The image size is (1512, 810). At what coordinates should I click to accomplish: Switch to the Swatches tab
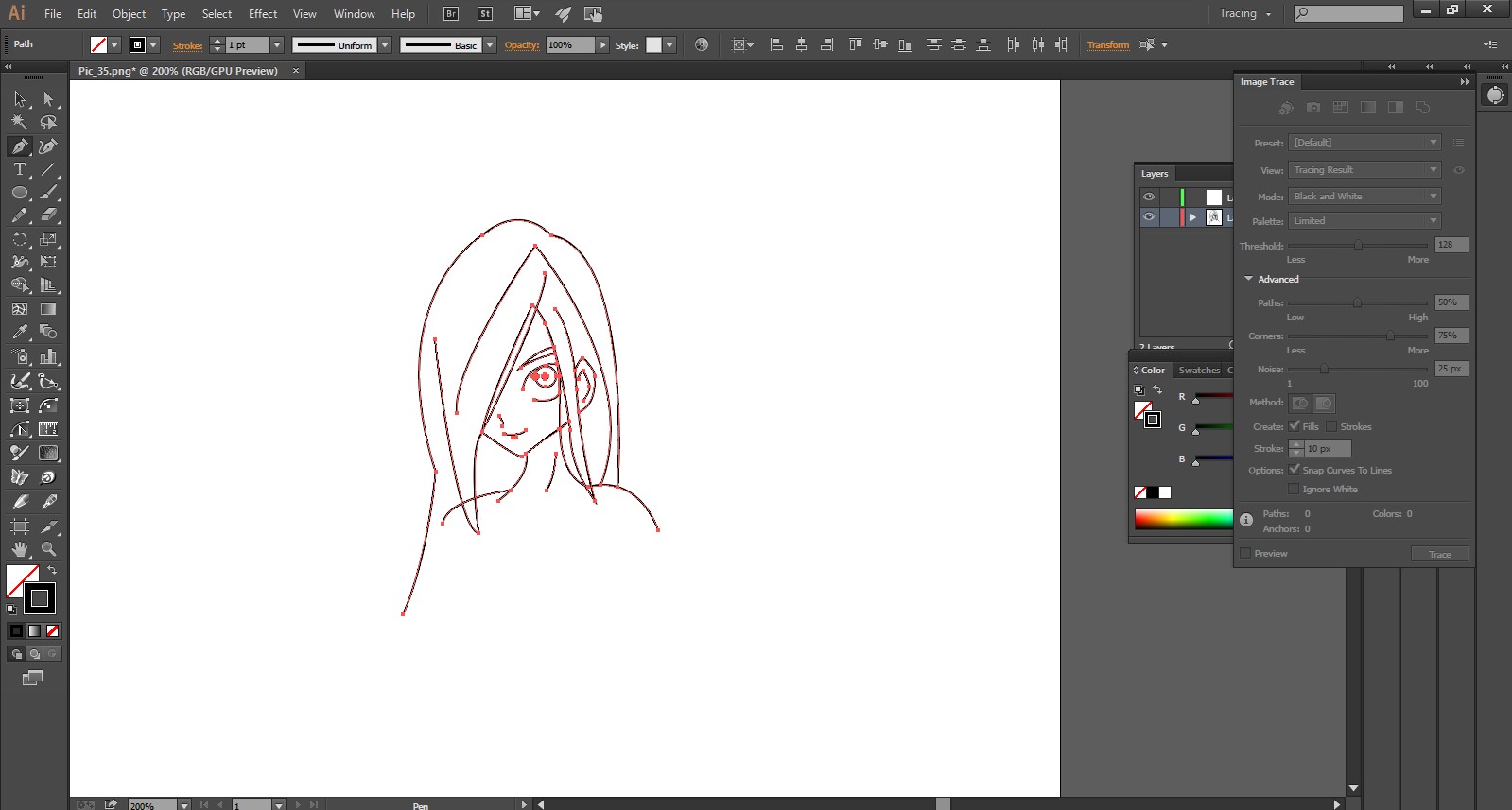click(1199, 371)
